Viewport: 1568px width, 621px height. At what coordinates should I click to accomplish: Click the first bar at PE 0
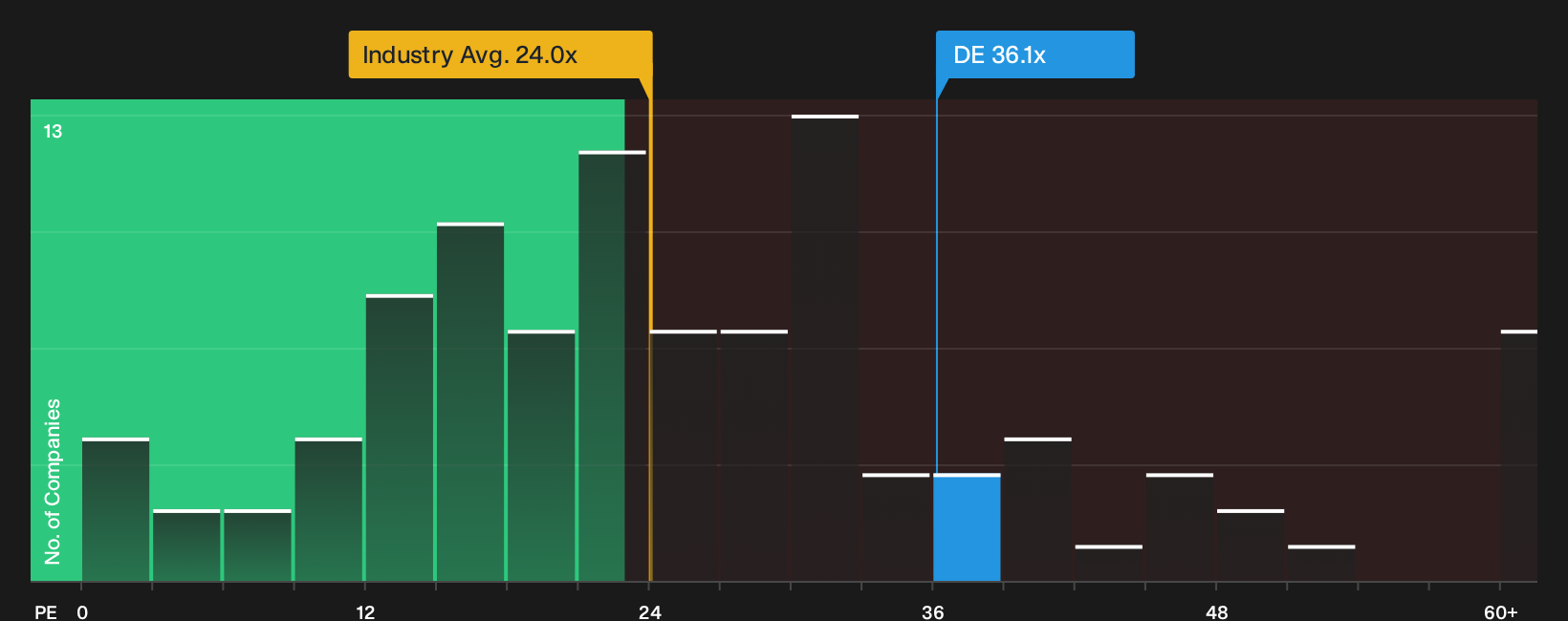(116, 509)
